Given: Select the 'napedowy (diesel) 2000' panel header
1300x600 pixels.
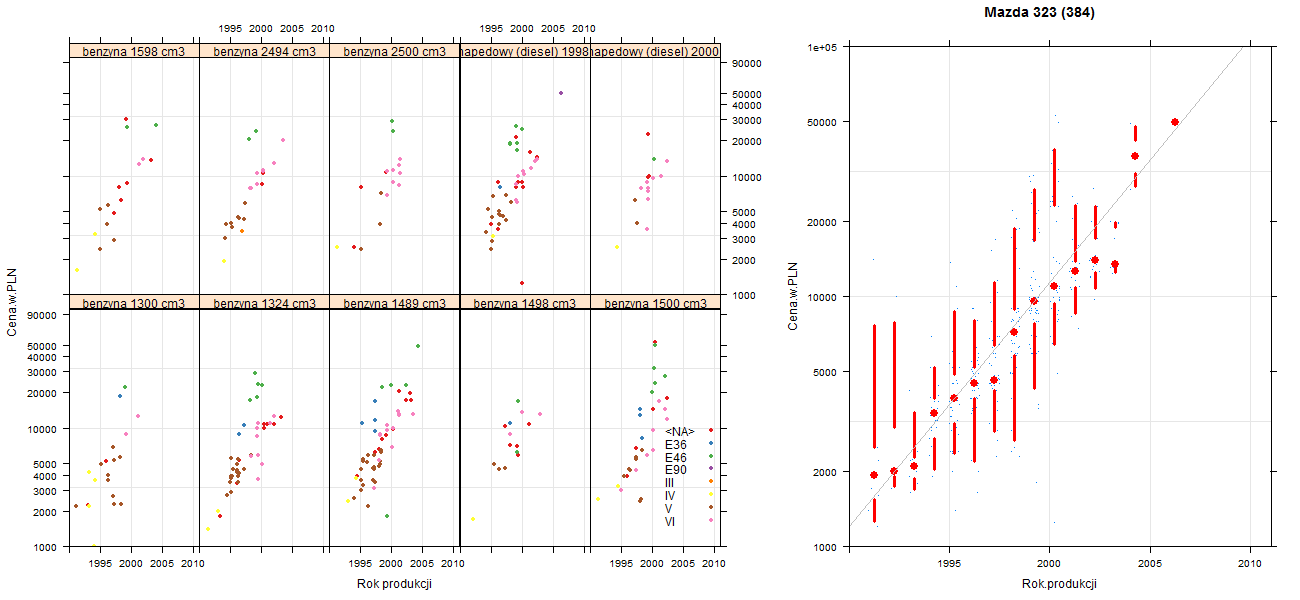Looking at the screenshot, I should point(655,51).
